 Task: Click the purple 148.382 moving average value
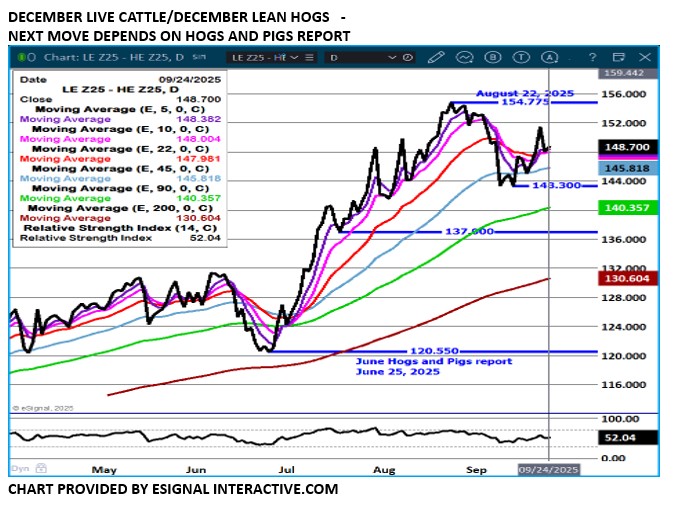pyautogui.click(x=199, y=119)
